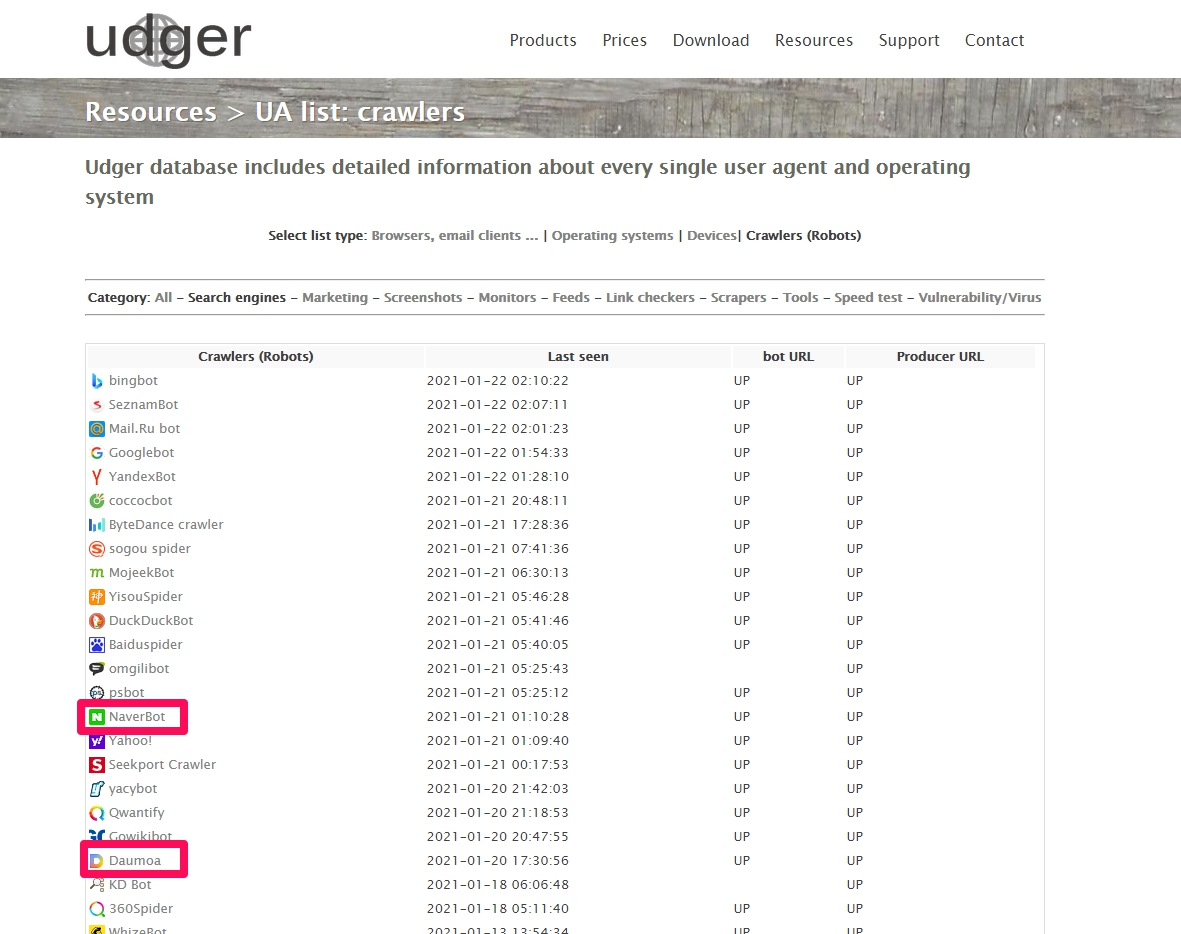
Task: Click the Crawlers (Robots) column header
Action: [x=255, y=357]
